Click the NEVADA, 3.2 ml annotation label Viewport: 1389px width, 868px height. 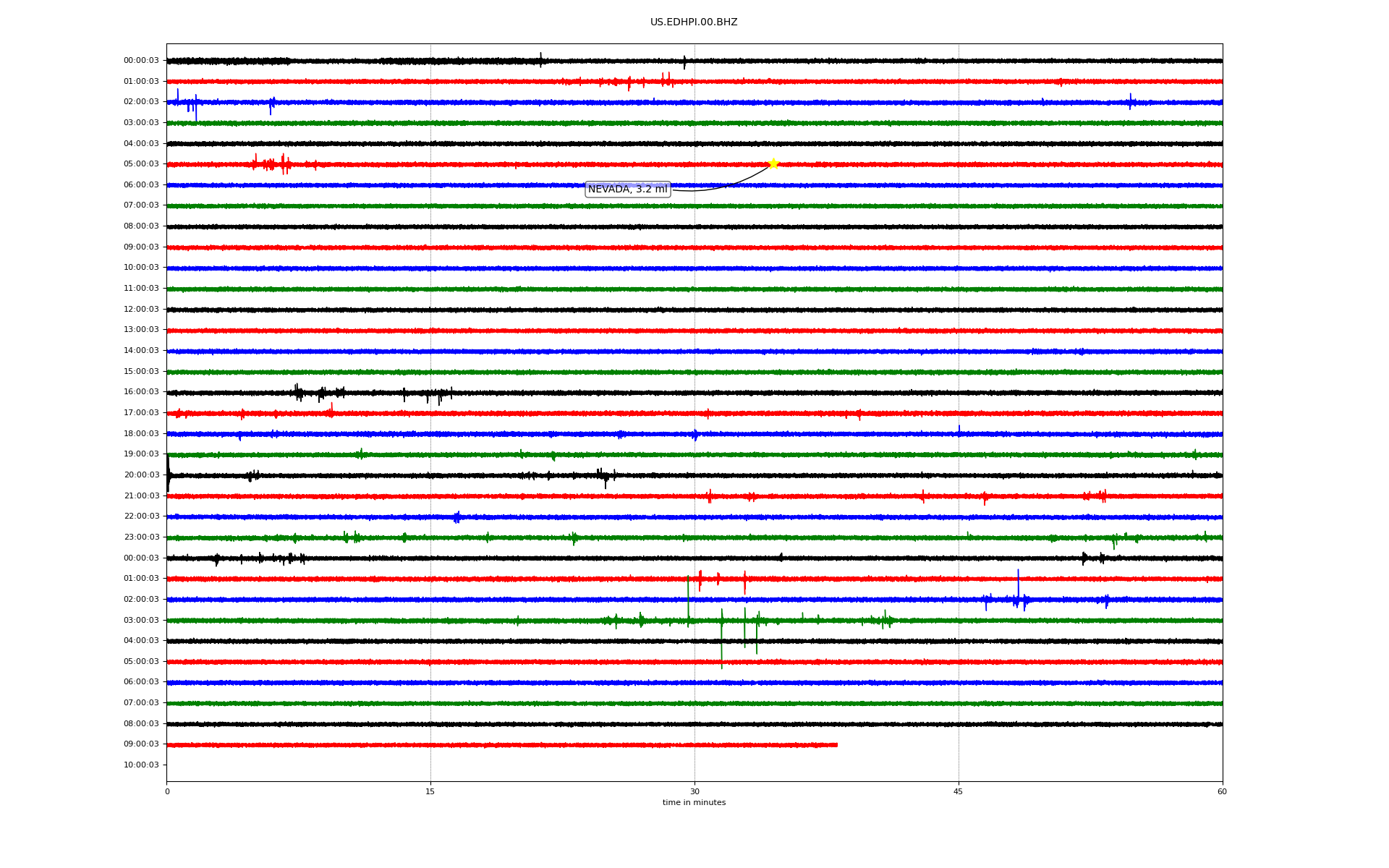tap(627, 190)
